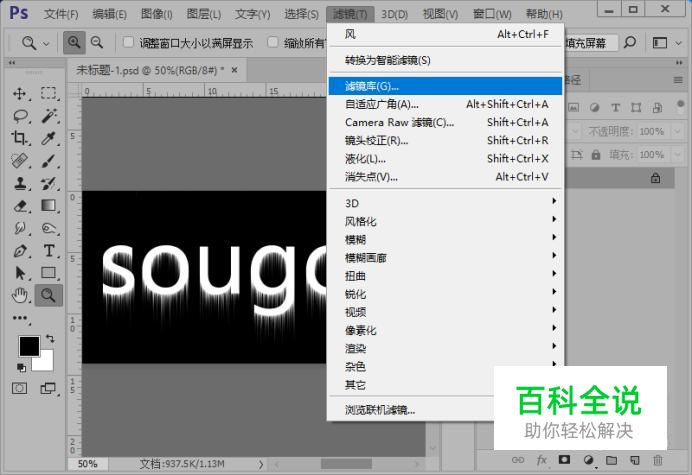Select the Eyedropper tool

(x=49, y=139)
